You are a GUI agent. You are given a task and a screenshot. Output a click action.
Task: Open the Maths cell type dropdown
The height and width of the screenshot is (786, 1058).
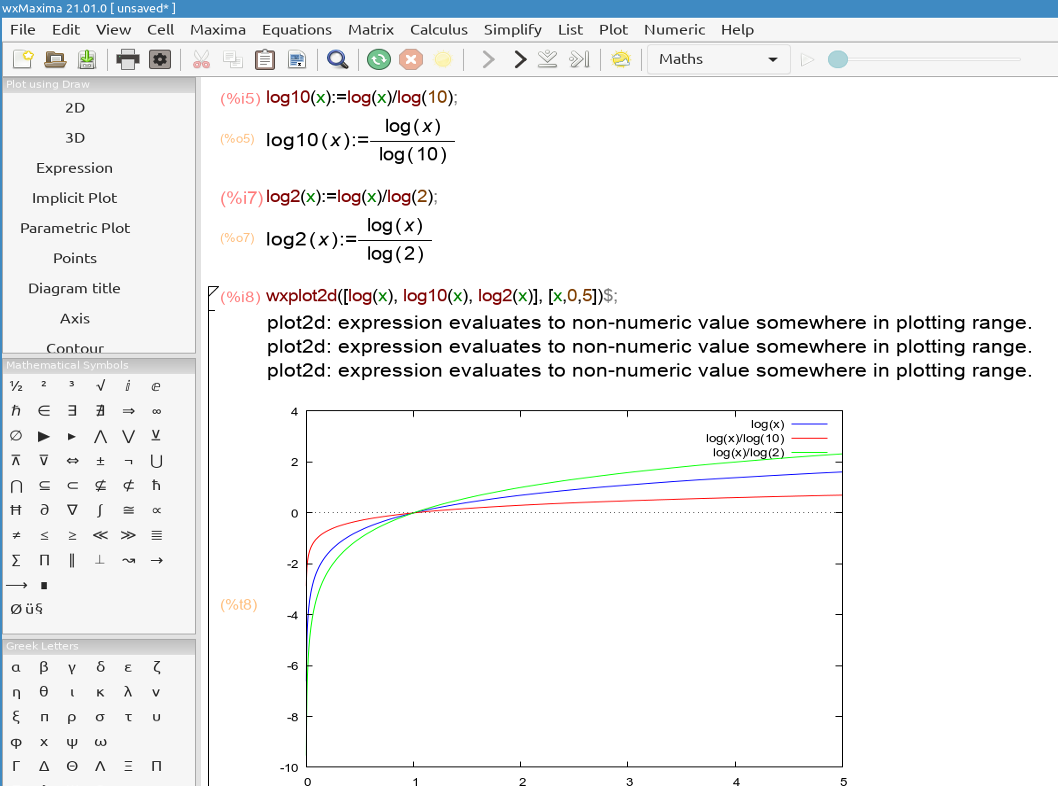coord(771,59)
